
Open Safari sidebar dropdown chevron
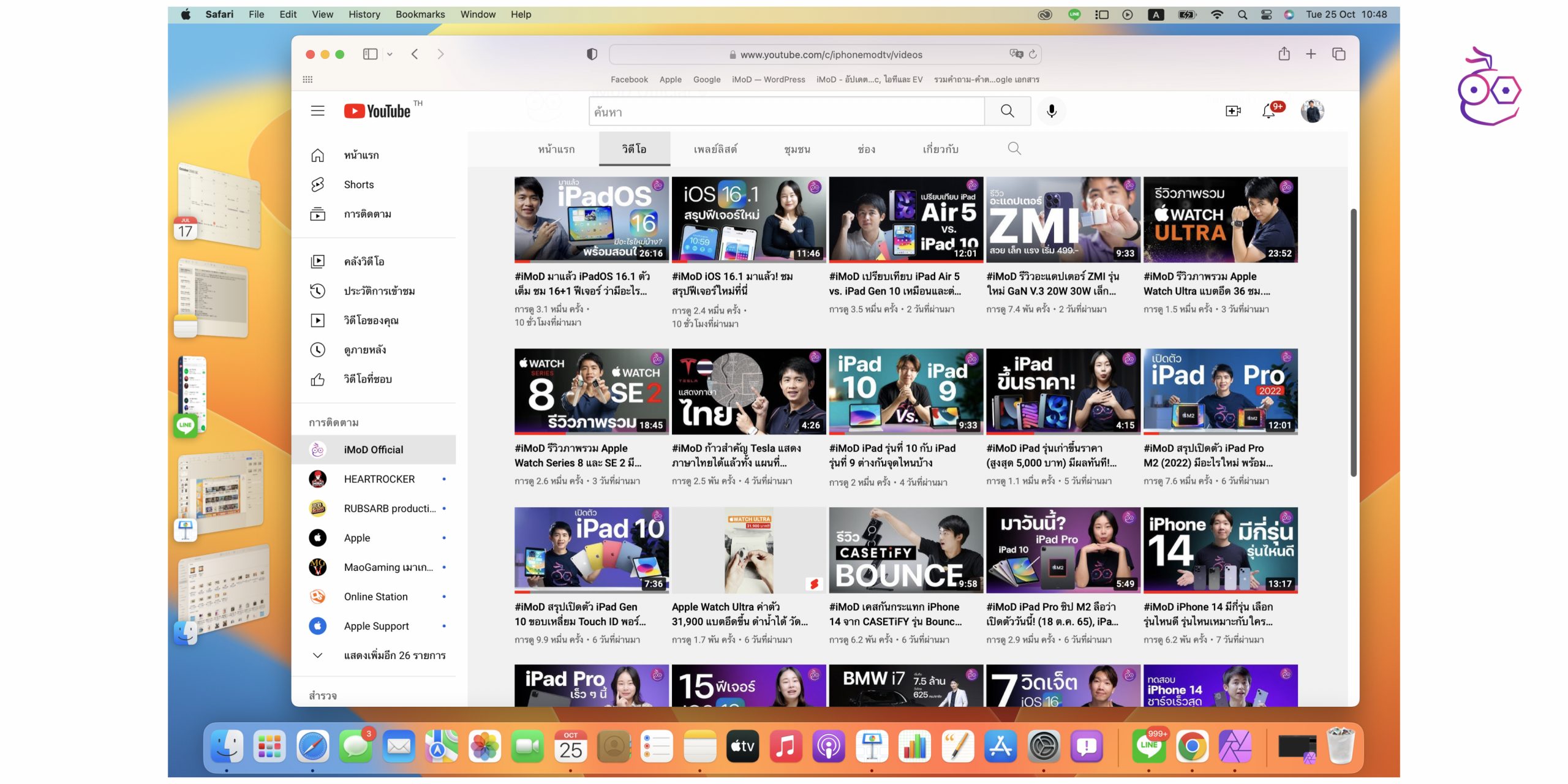[390, 55]
